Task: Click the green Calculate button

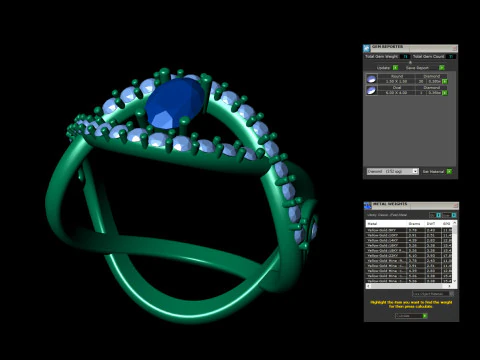Action: 425,316
